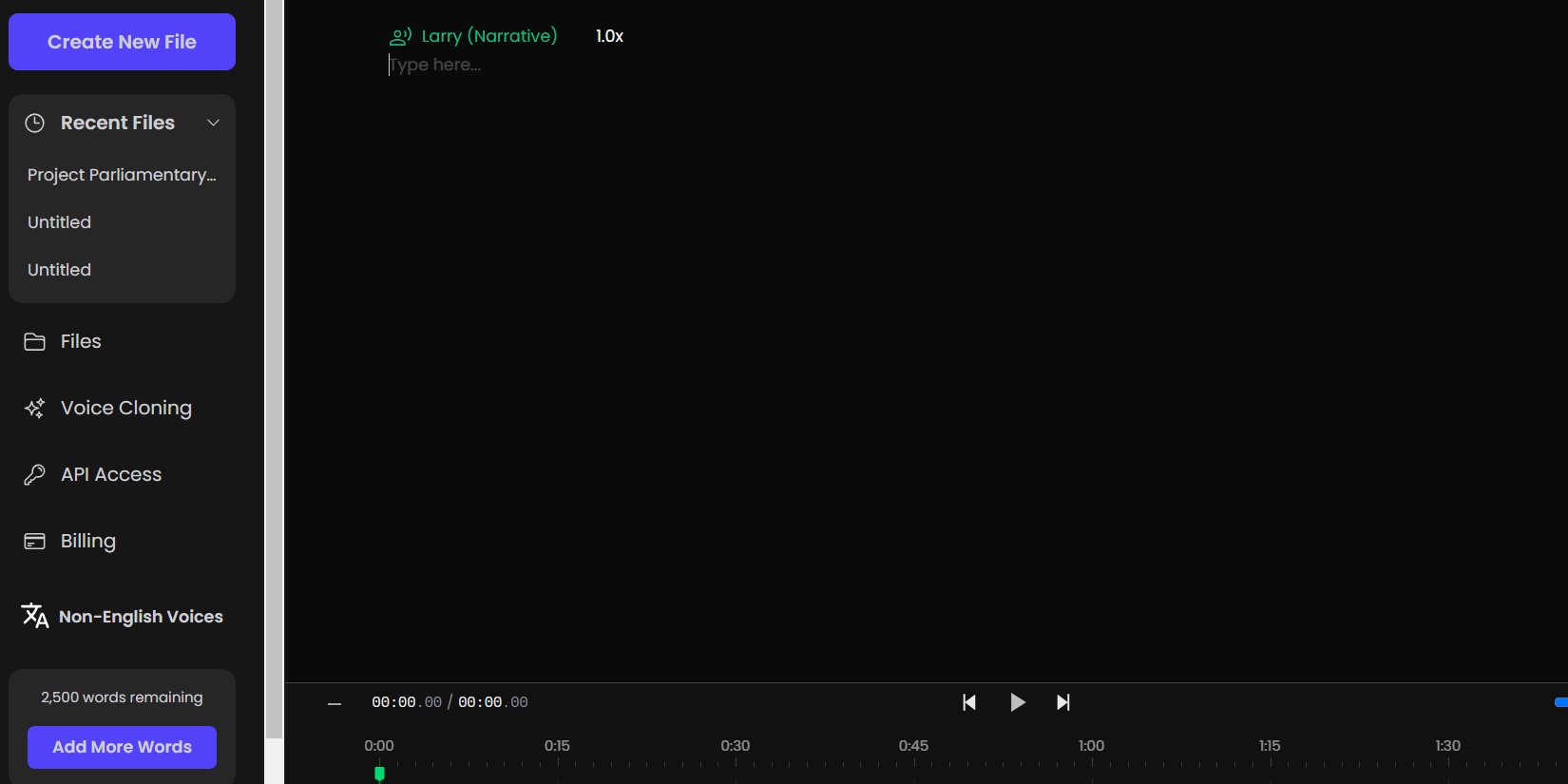Screen dimensions: 1568x784
Task: Click the Recent Files clock icon
Action: tap(35, 123)
